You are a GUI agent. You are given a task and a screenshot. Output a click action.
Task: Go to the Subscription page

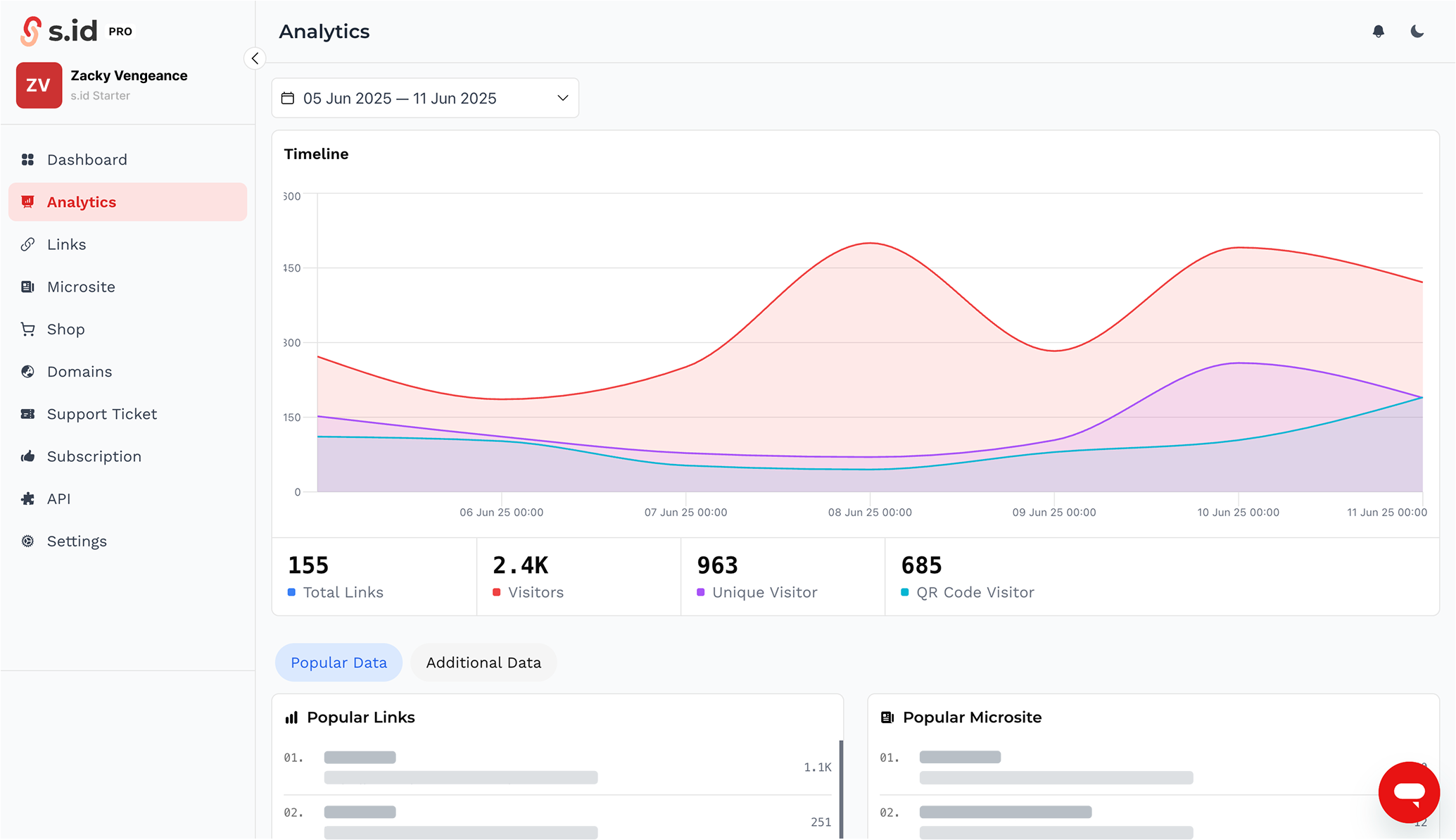[x=94, y=456]
